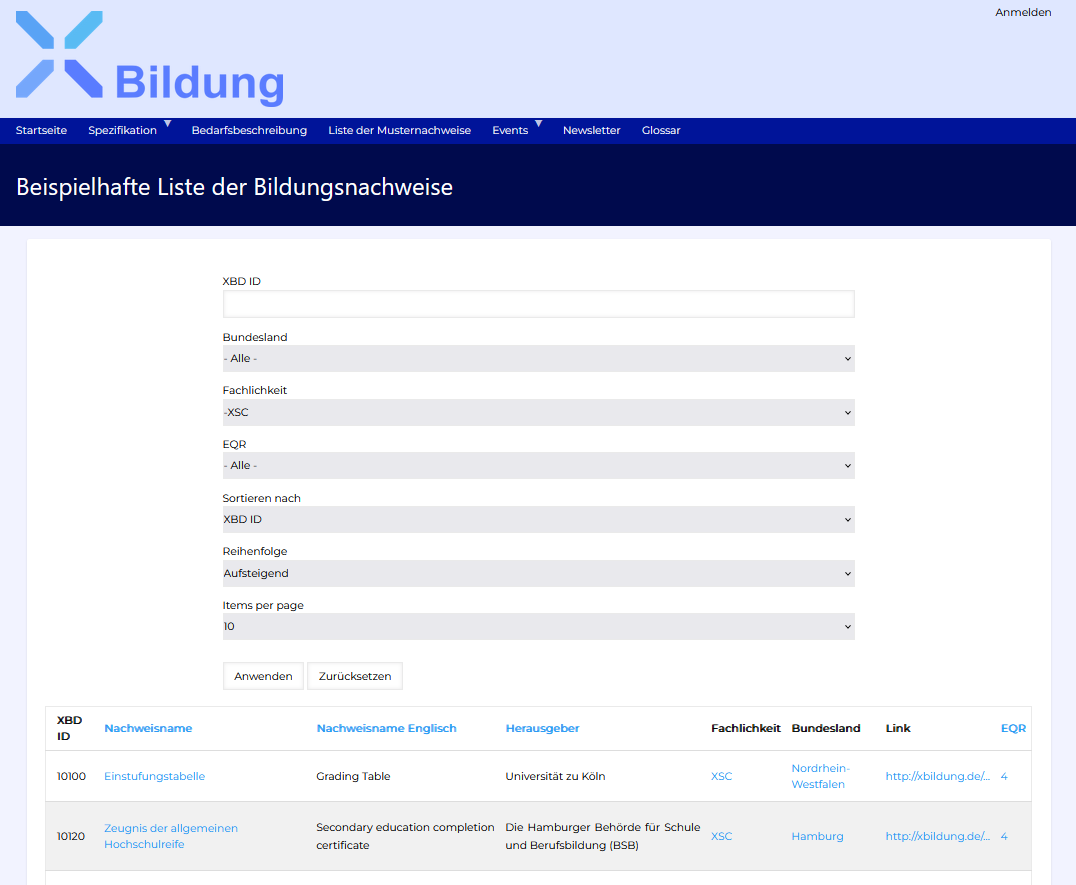Click the Anwenden button
This screenshot has height=885, width=1076.
tap(263, 675)
